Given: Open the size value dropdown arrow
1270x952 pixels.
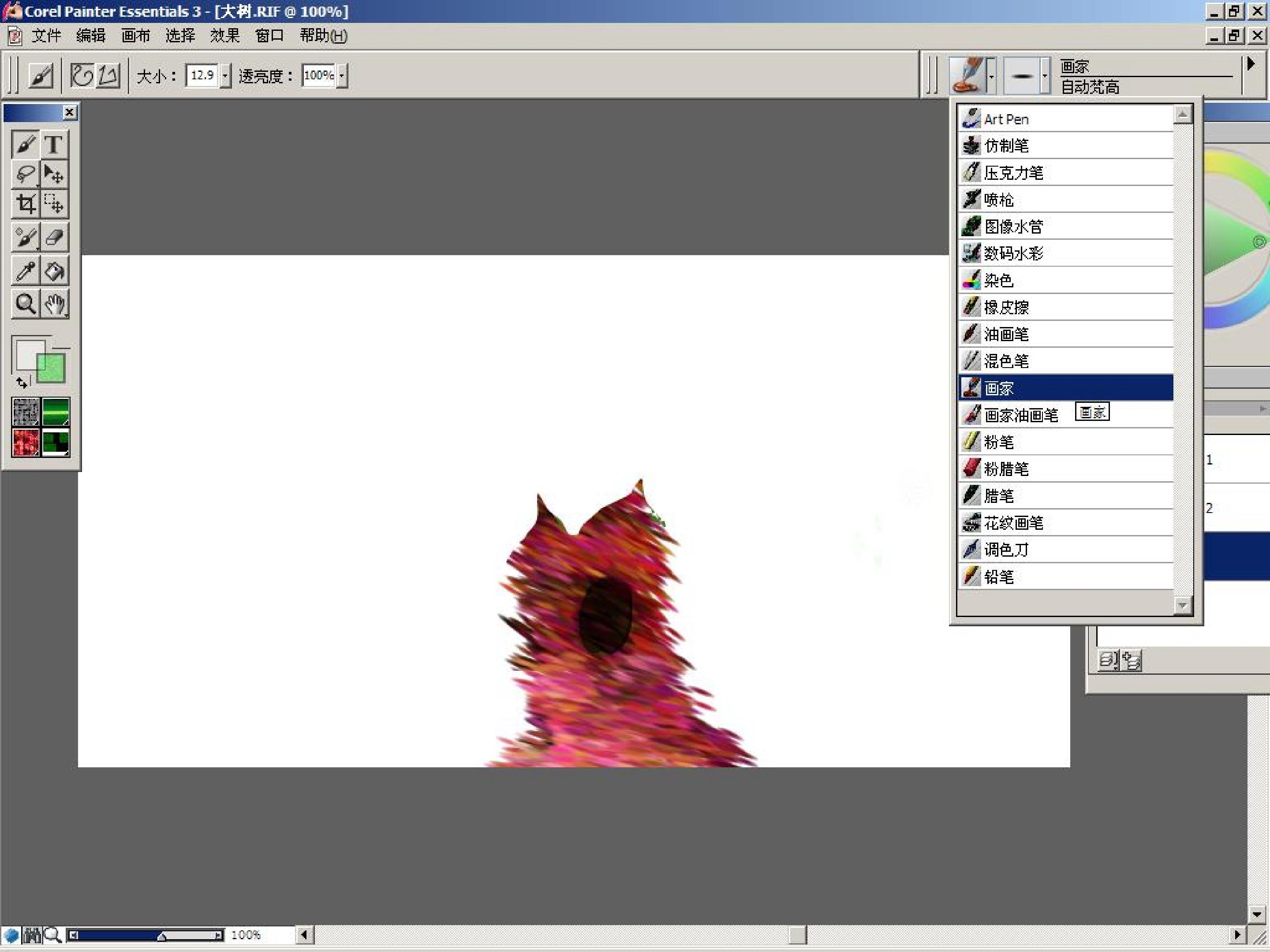Looking at the screenshot, I should pyautogui.click(x=225, y=75).
